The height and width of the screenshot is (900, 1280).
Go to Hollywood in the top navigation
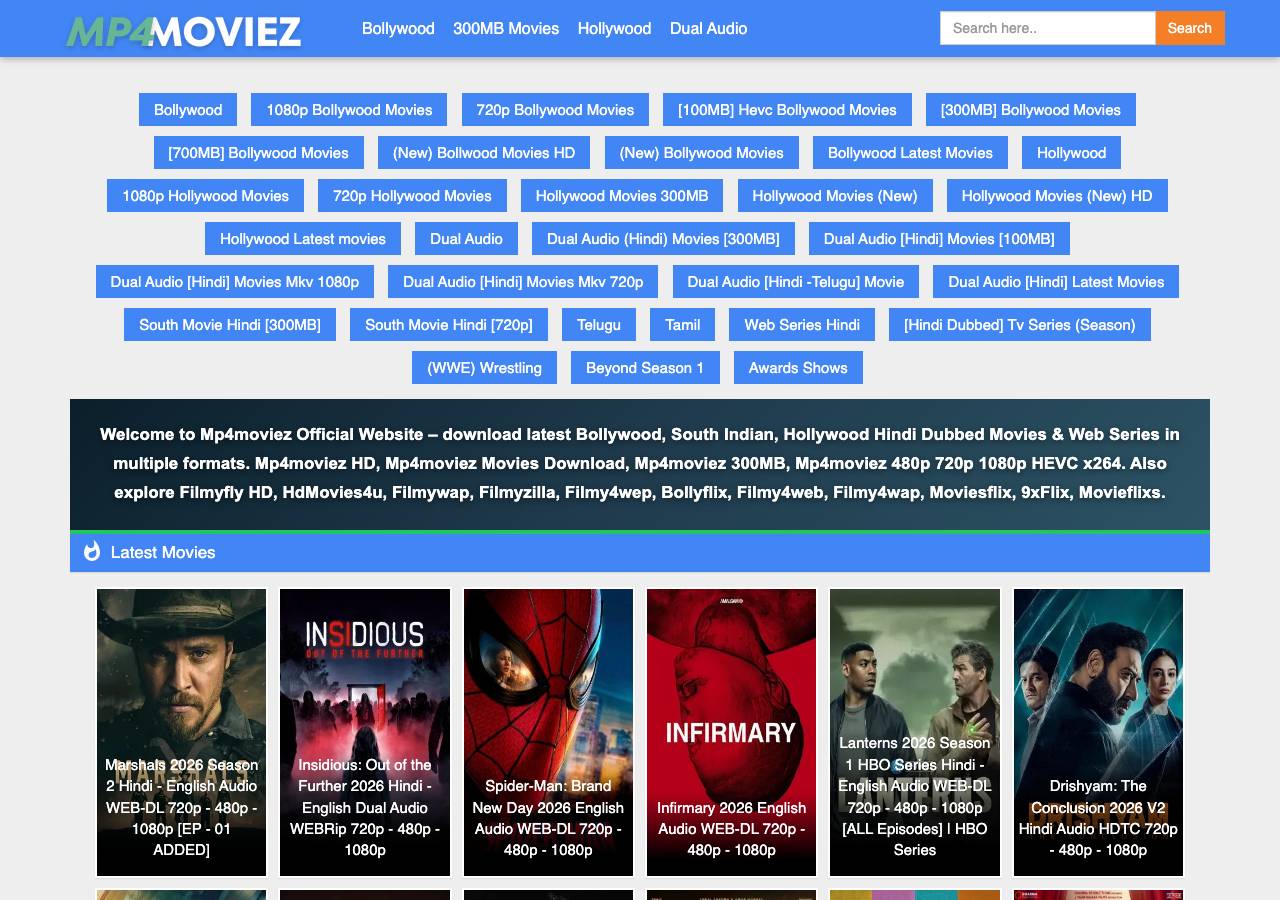pos(614,28)
